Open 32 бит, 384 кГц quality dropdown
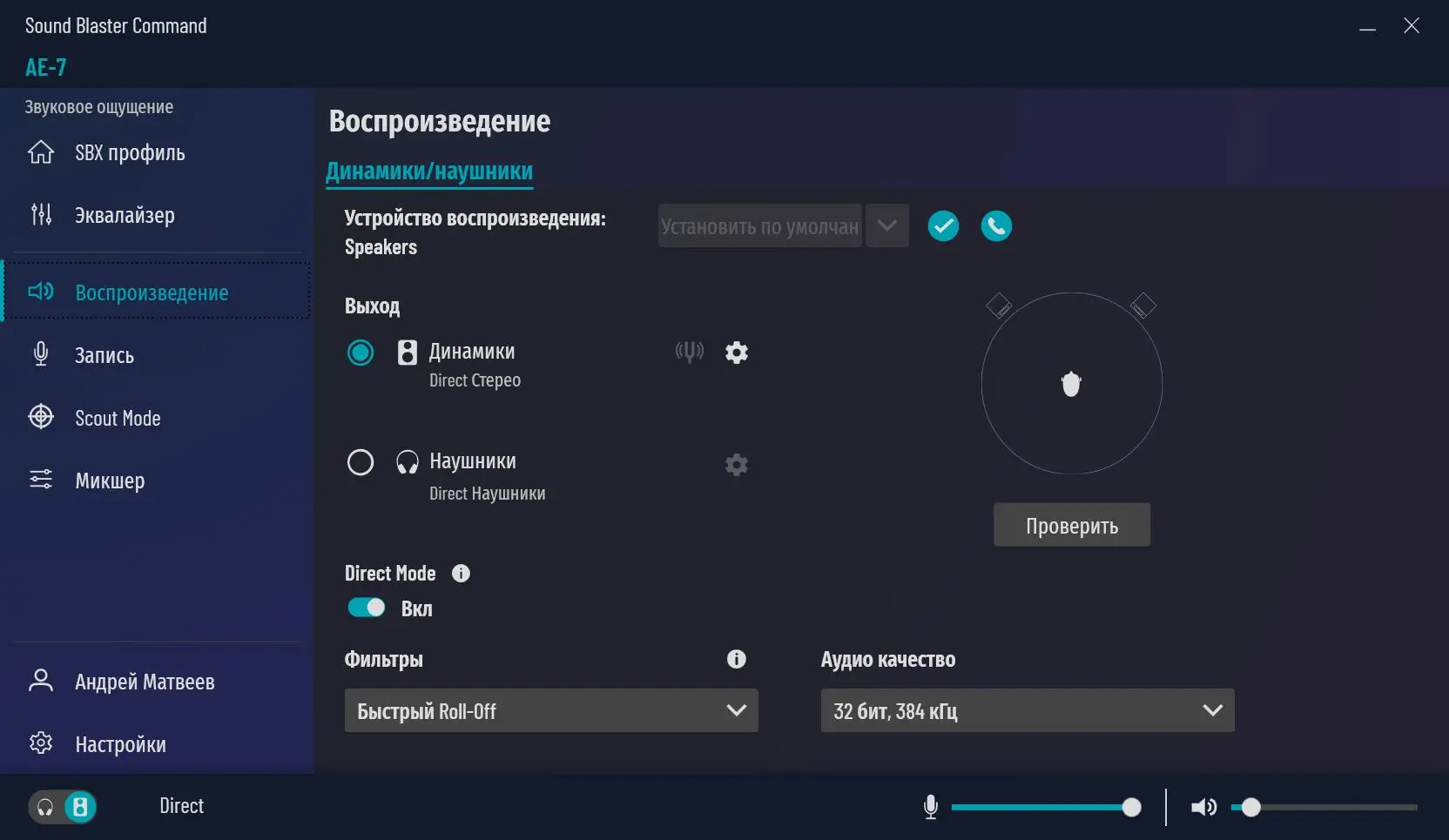1449x840 pixels. tap(1028, 710)
